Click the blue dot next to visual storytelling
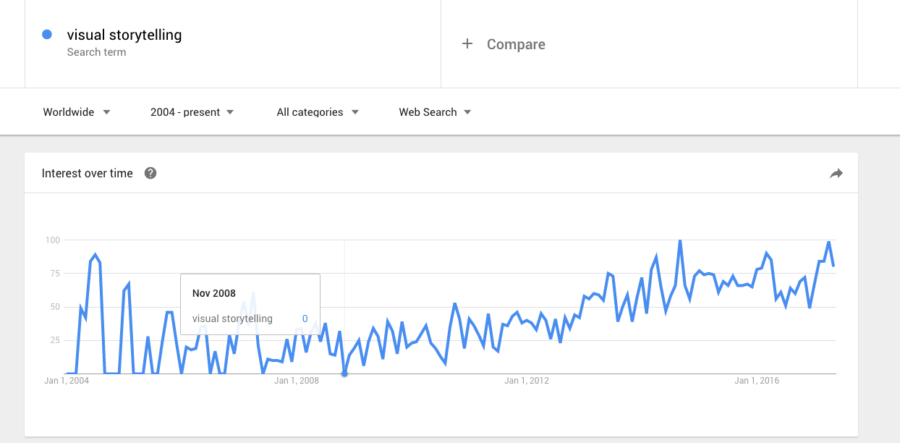Screen dimensions: 900x443 [x=47, y=34]
